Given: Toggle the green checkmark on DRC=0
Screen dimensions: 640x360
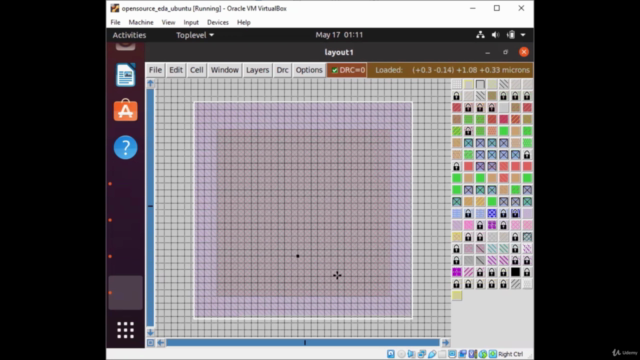Looking at the screenshot, I should click(x=335, y=70).
